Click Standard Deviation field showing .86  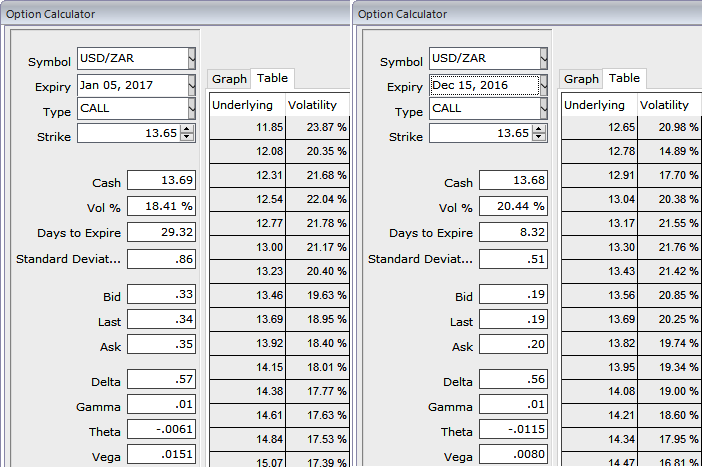coord(162,259)
